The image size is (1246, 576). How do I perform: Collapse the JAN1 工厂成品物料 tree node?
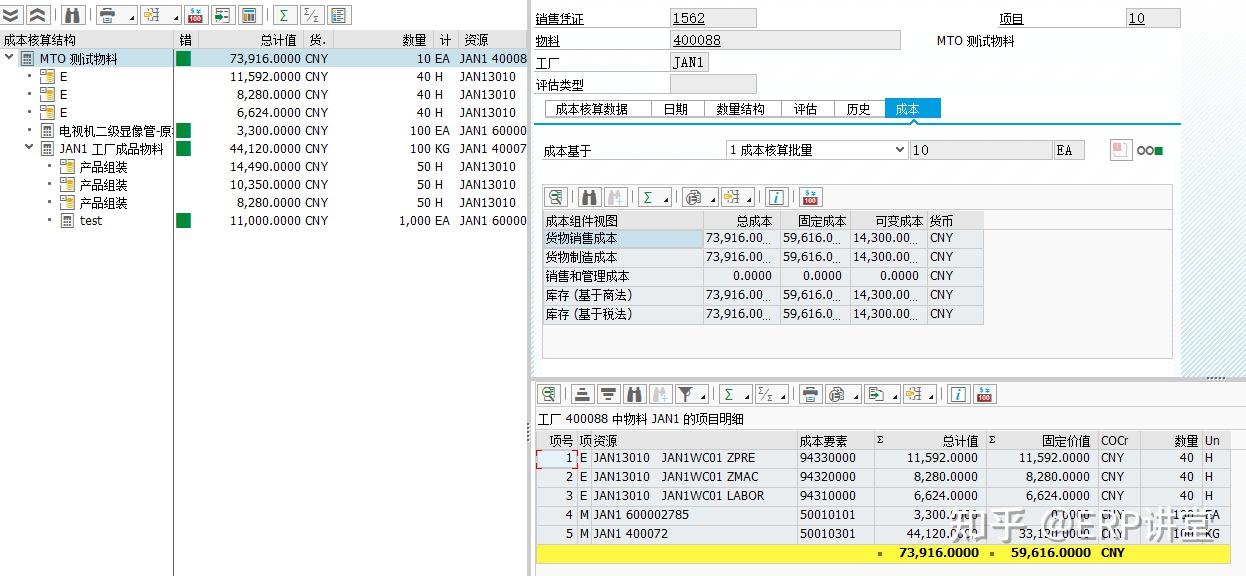click(x=28, y=148)
